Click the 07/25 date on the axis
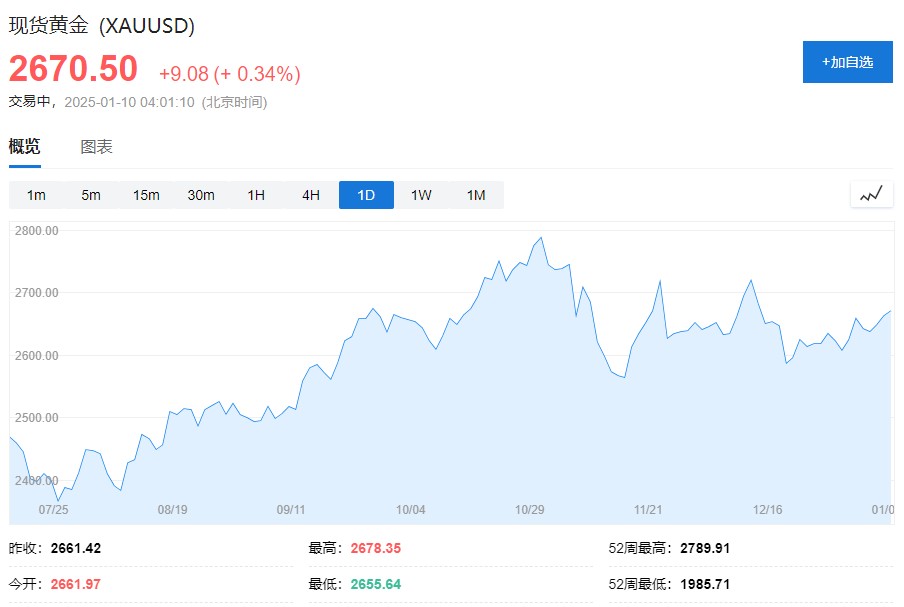 pyautogui.click(x=53, y=509)
